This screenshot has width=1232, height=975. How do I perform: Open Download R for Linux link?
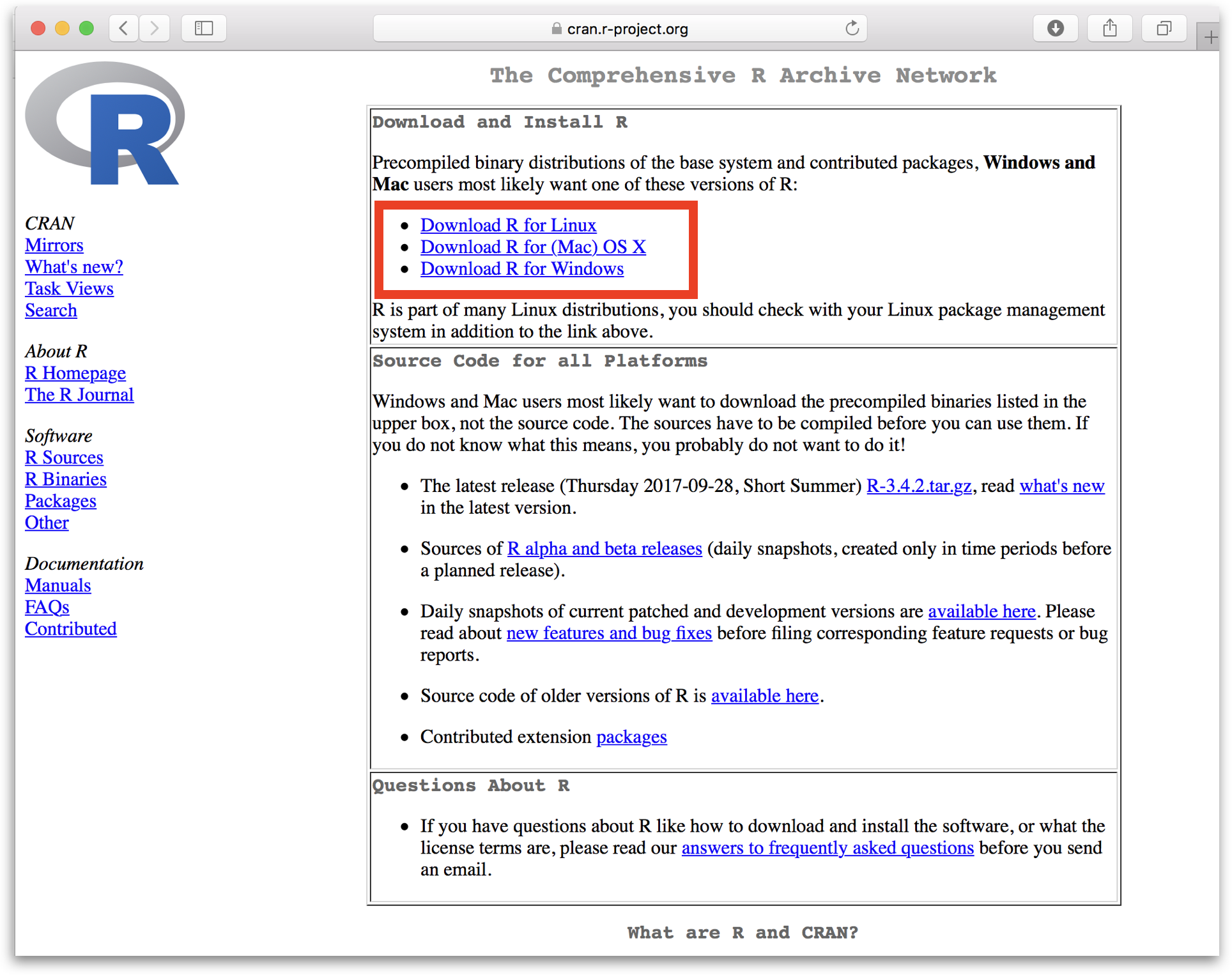click(508, 225)
